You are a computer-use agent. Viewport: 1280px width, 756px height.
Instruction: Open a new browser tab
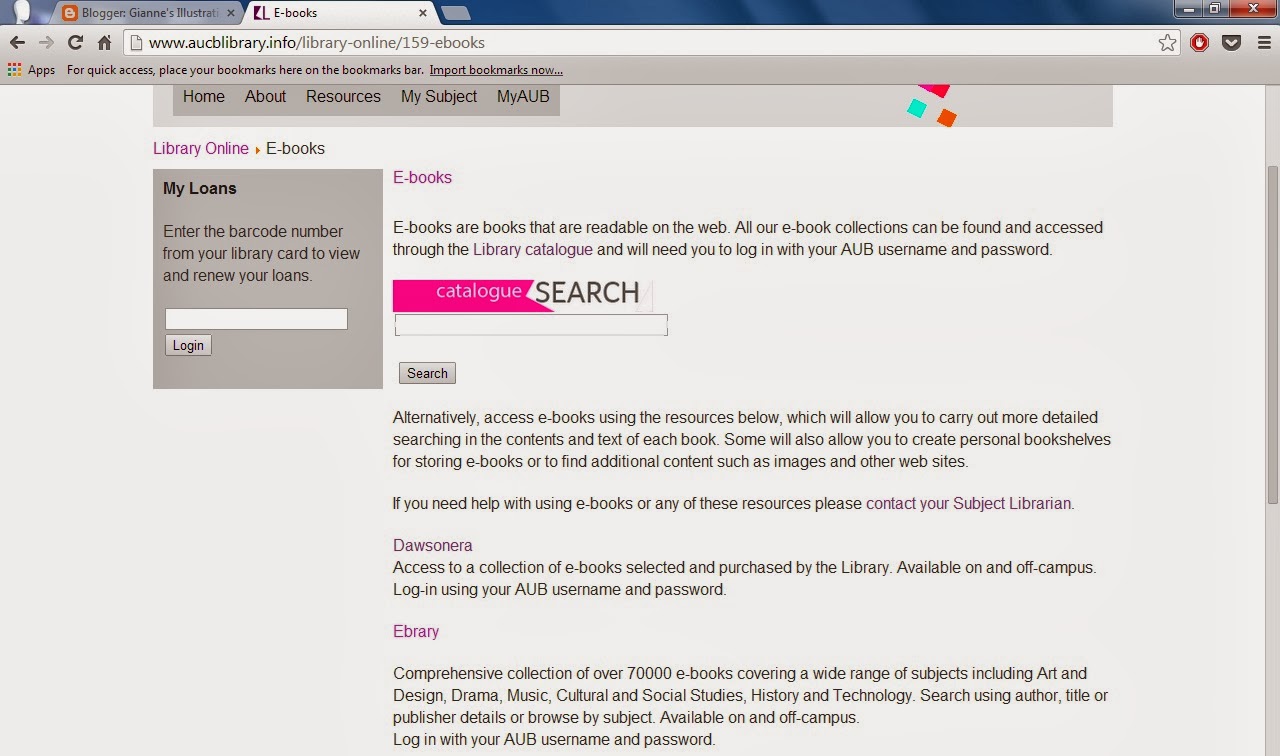456,13
